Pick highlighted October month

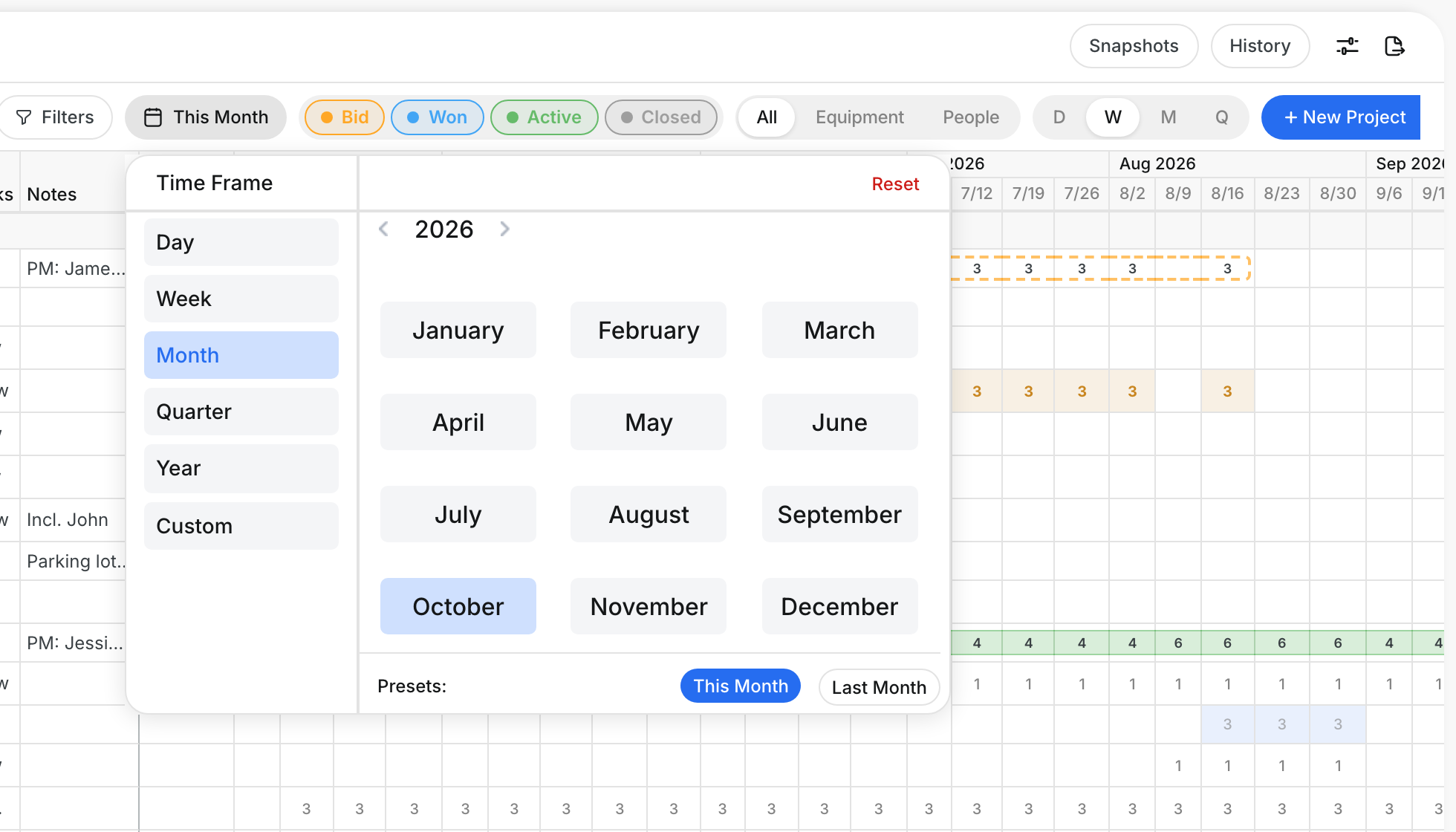point(458,606)
